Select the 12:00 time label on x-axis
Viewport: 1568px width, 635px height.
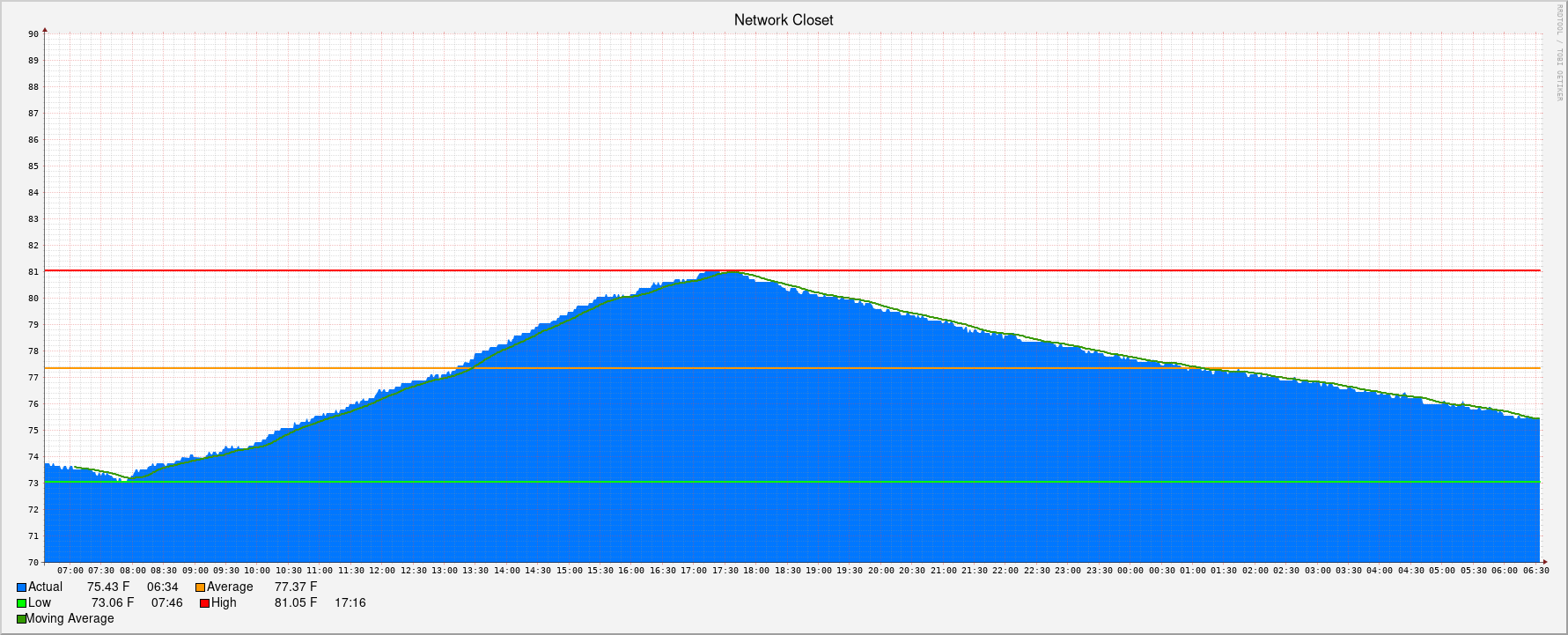(382, 571)
